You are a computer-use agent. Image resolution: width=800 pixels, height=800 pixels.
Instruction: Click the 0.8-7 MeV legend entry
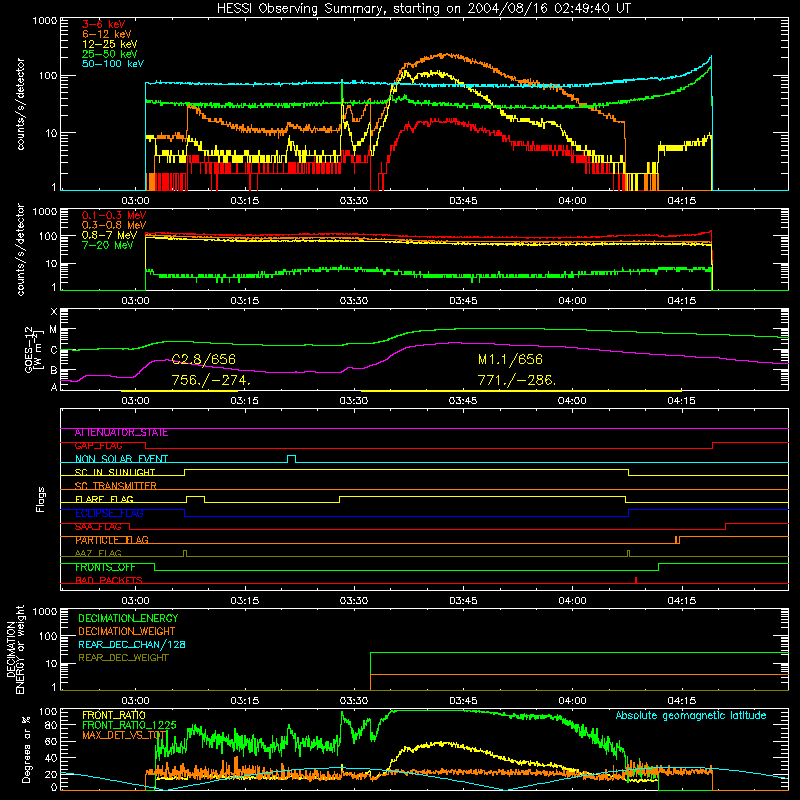(109, 235)
